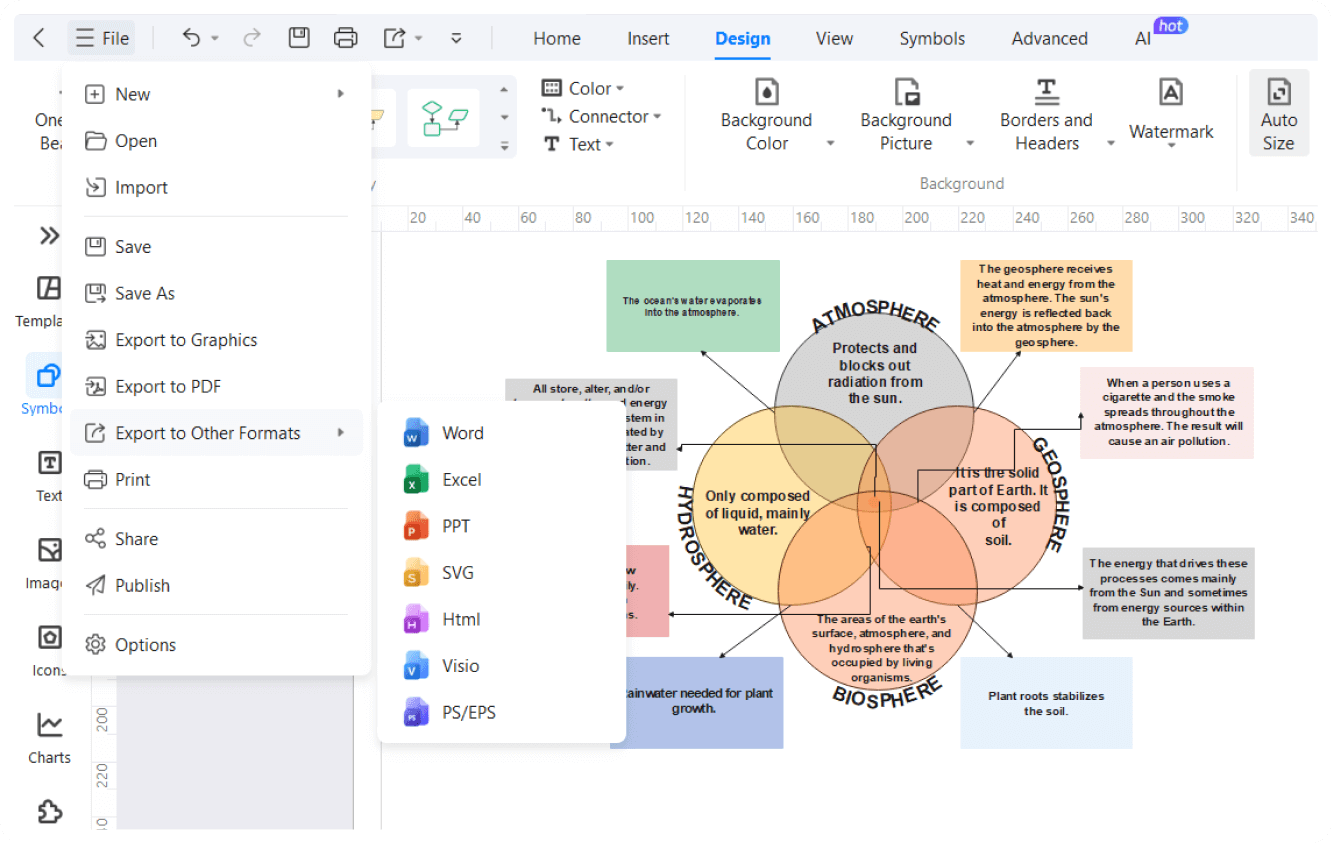Expand the Background Color dropdown arrow

point(830,144)
